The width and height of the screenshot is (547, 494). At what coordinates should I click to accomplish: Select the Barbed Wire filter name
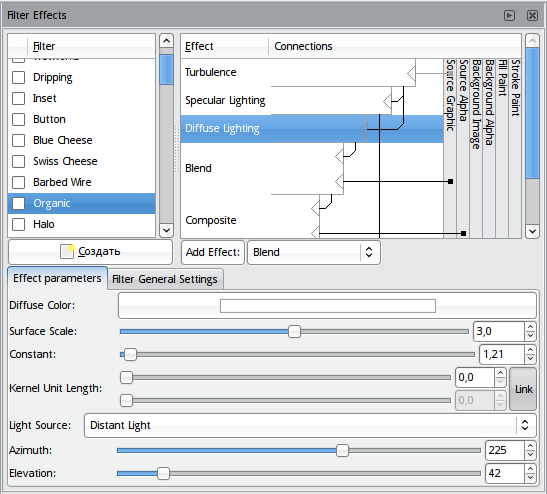click(62, 182)
